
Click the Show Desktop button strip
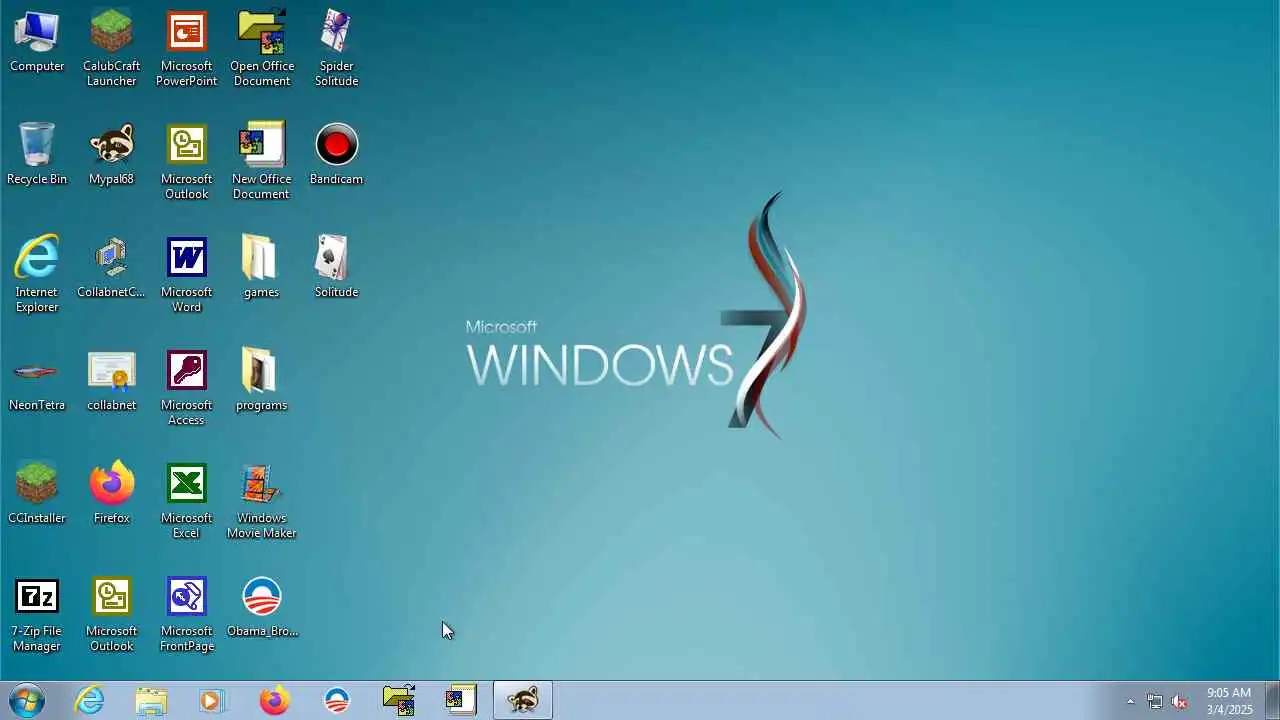[1272, 700]
